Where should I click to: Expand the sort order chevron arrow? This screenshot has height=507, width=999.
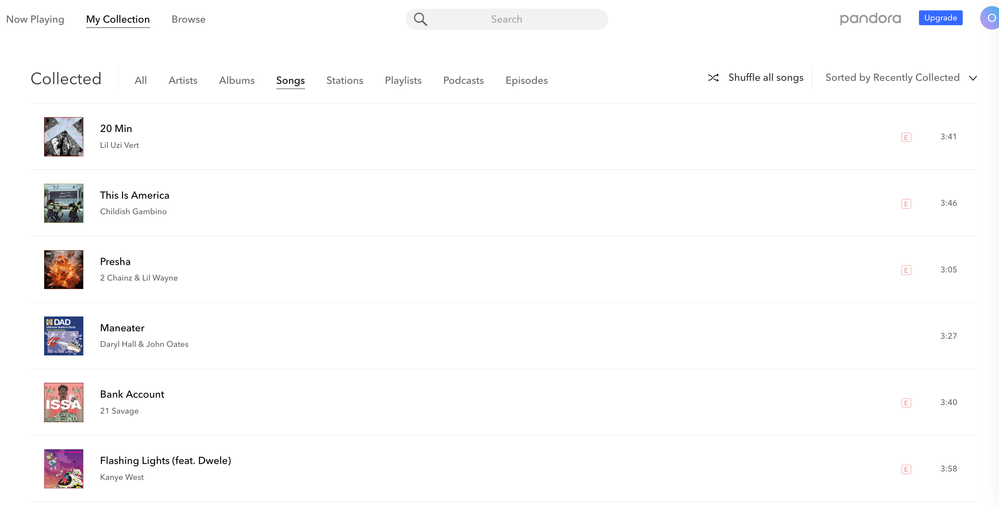point(973,78)
